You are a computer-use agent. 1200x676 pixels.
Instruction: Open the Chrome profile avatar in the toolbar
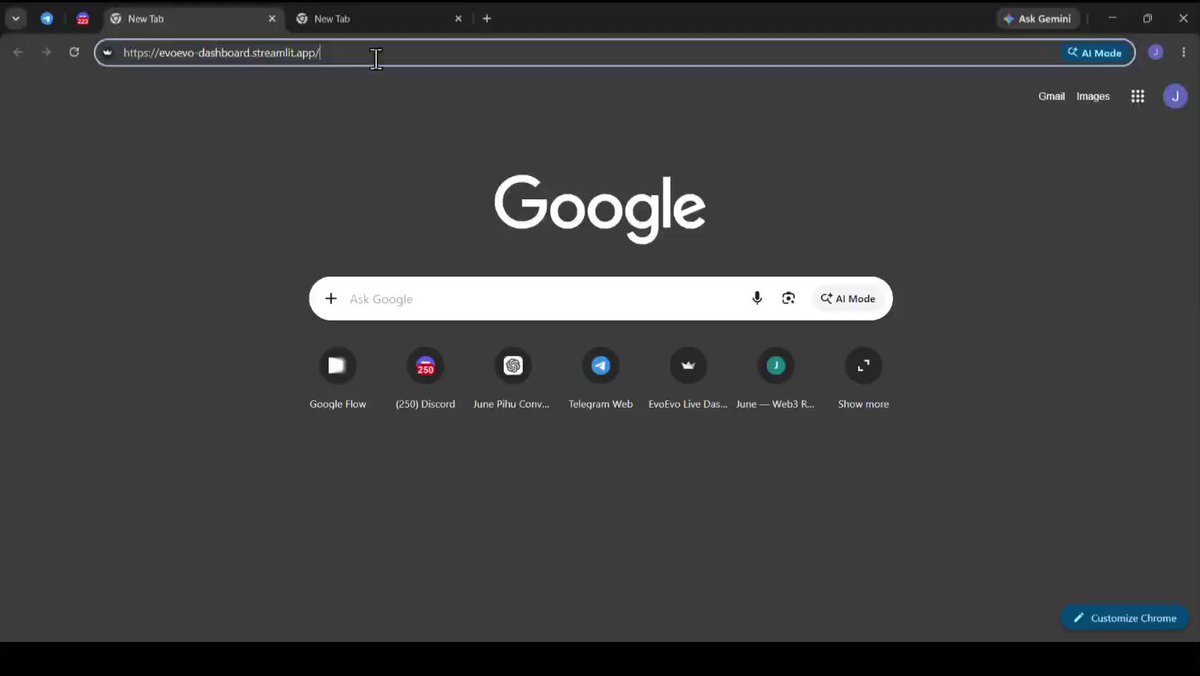click(x=1156, y=52)
